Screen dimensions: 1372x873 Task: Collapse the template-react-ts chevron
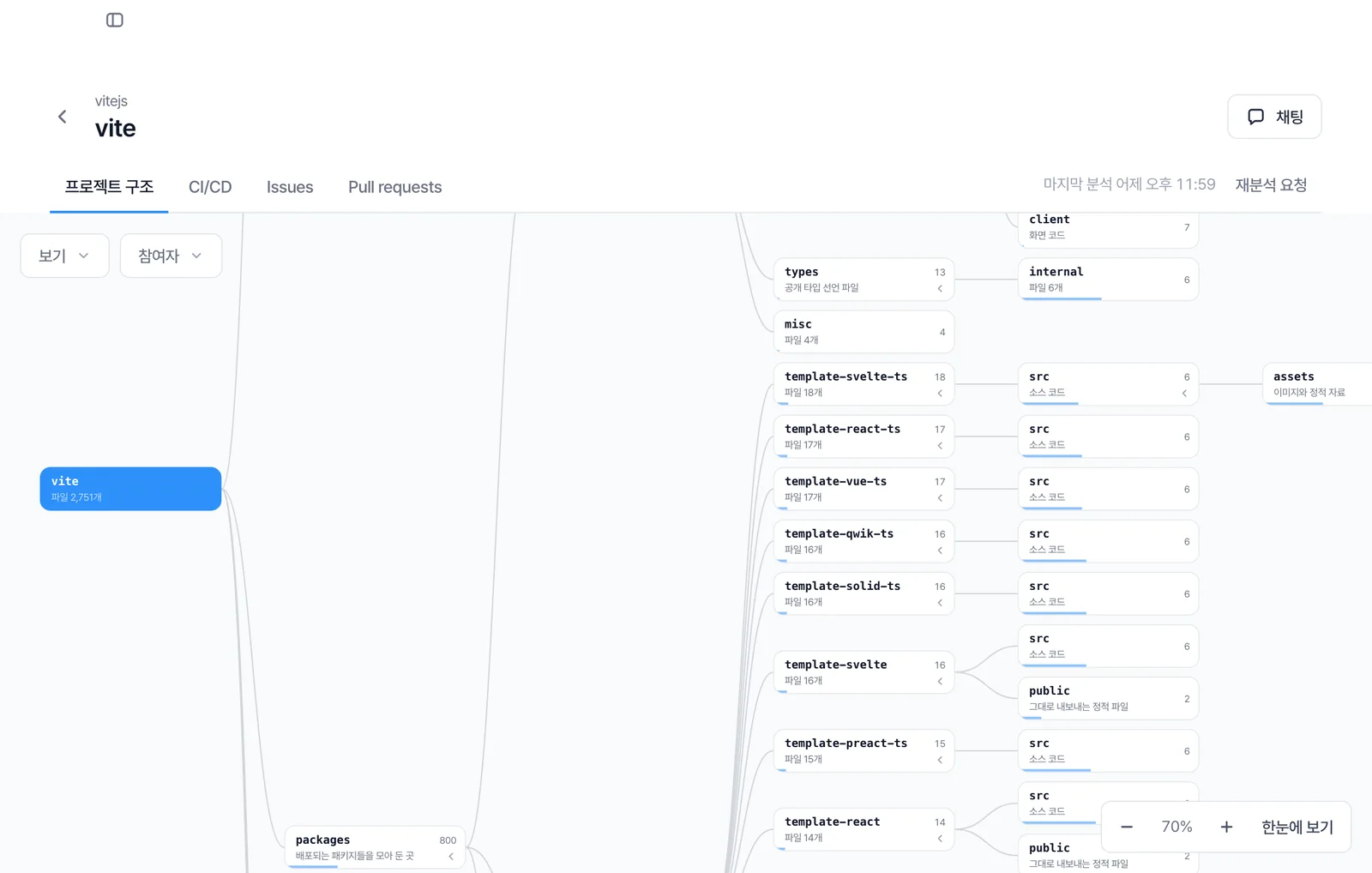[x=940, y=445]
